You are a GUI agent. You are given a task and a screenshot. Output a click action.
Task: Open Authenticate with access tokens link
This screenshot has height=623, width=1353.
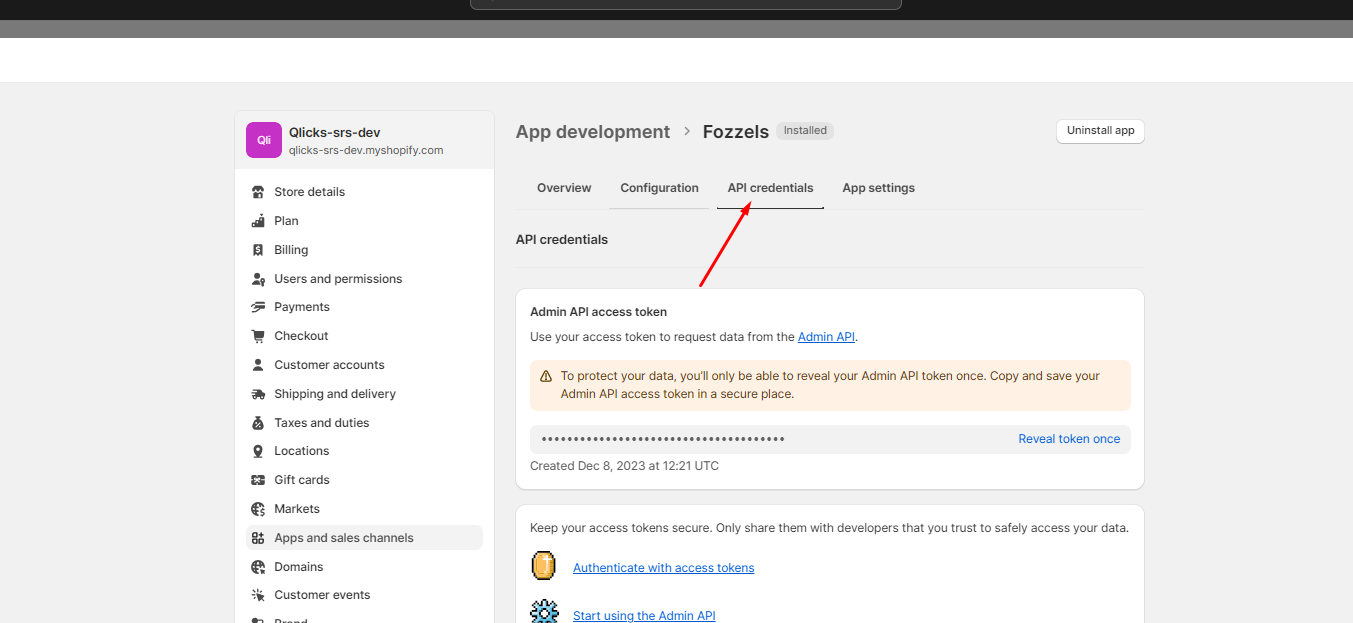tap(663, 568)
